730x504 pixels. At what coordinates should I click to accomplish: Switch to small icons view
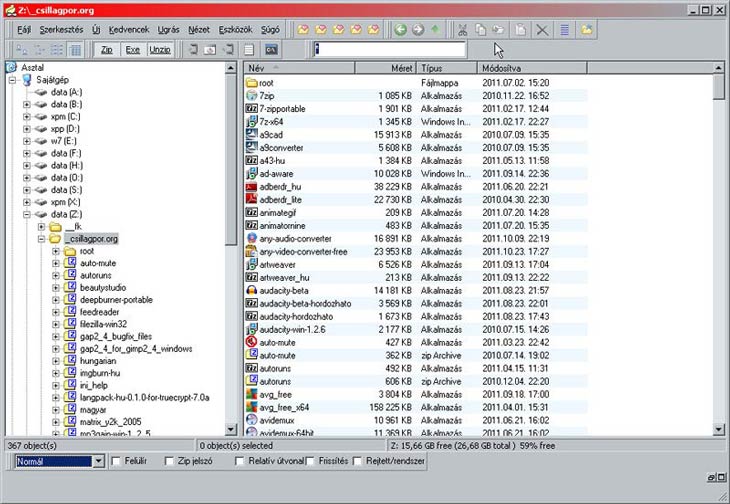coord(39,49)
